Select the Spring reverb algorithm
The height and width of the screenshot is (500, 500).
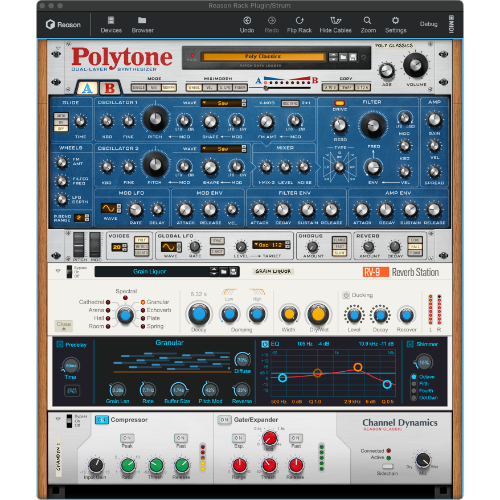[142, 326]
